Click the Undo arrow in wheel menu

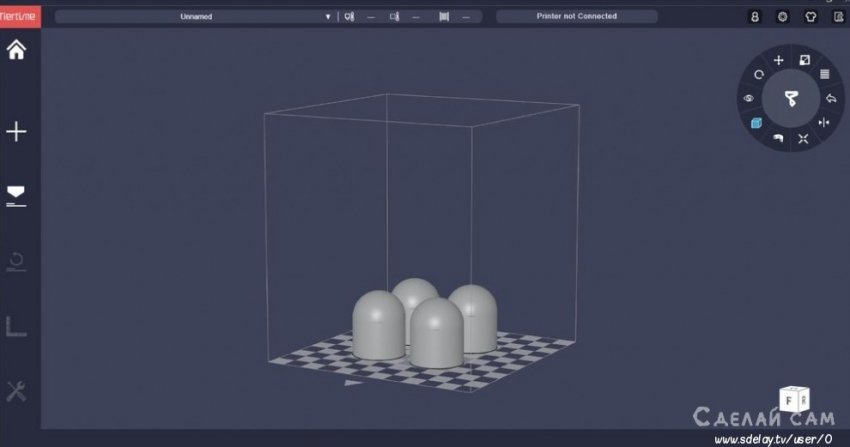pos(831,98)
